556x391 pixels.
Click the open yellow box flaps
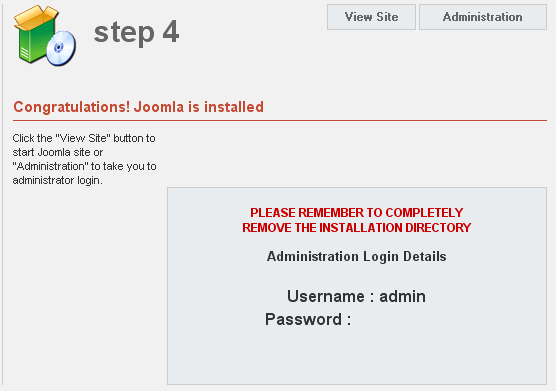click(x=35, y=17)
